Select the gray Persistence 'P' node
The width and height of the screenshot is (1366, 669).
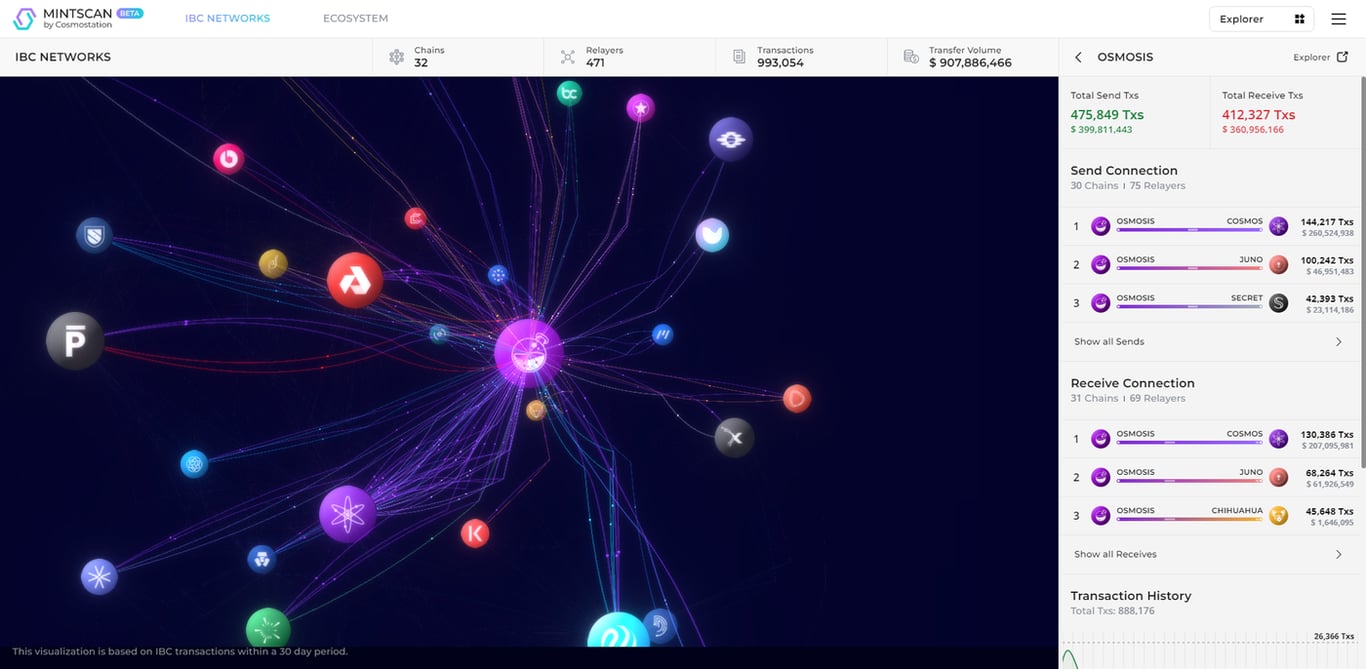pos(75,341)
